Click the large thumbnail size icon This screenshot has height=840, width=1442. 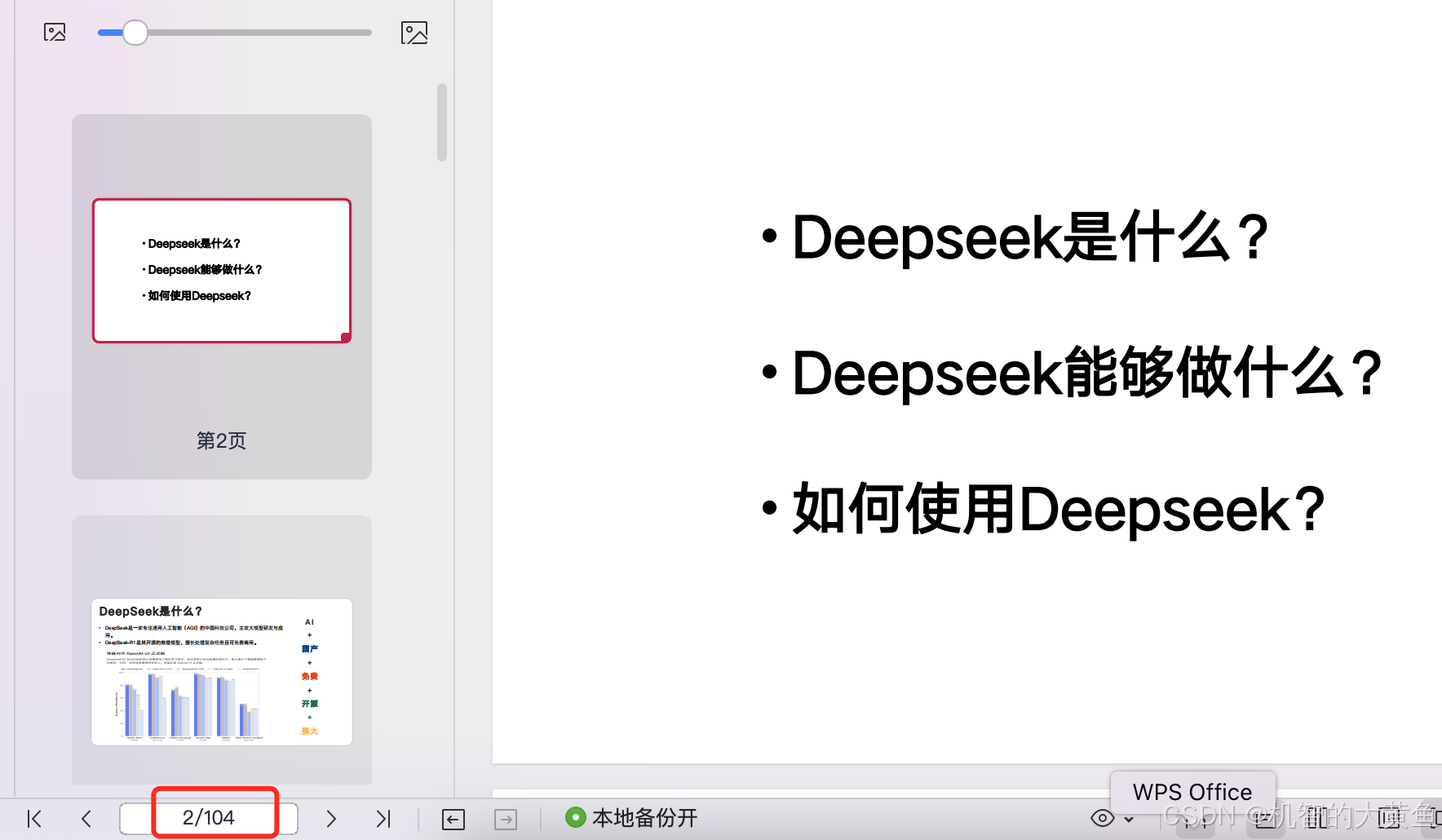pyautogui.click(x=414, y=33)
